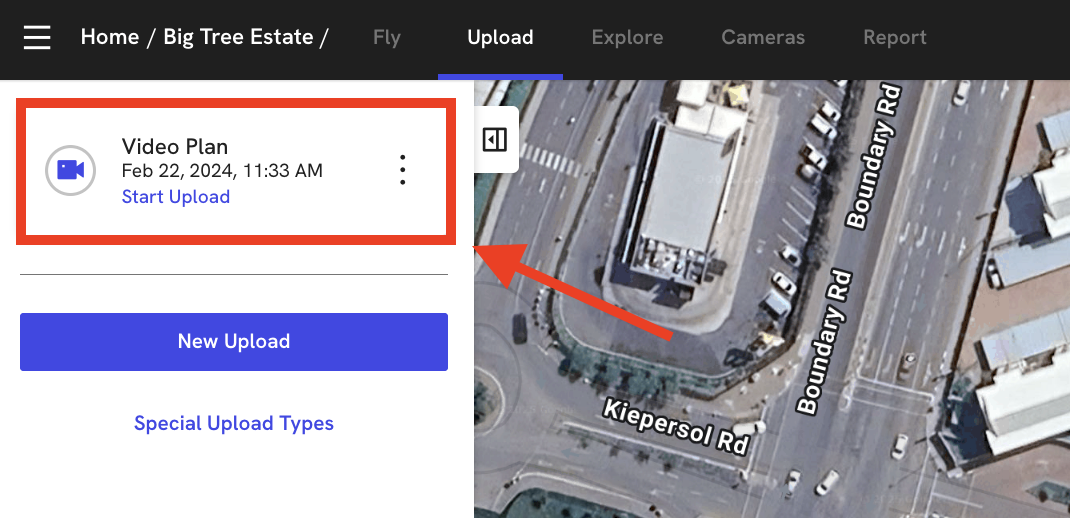The height and width of the screenshot is (518, 1070).
Task: Go to the Report tab
Action: [894, 38]
